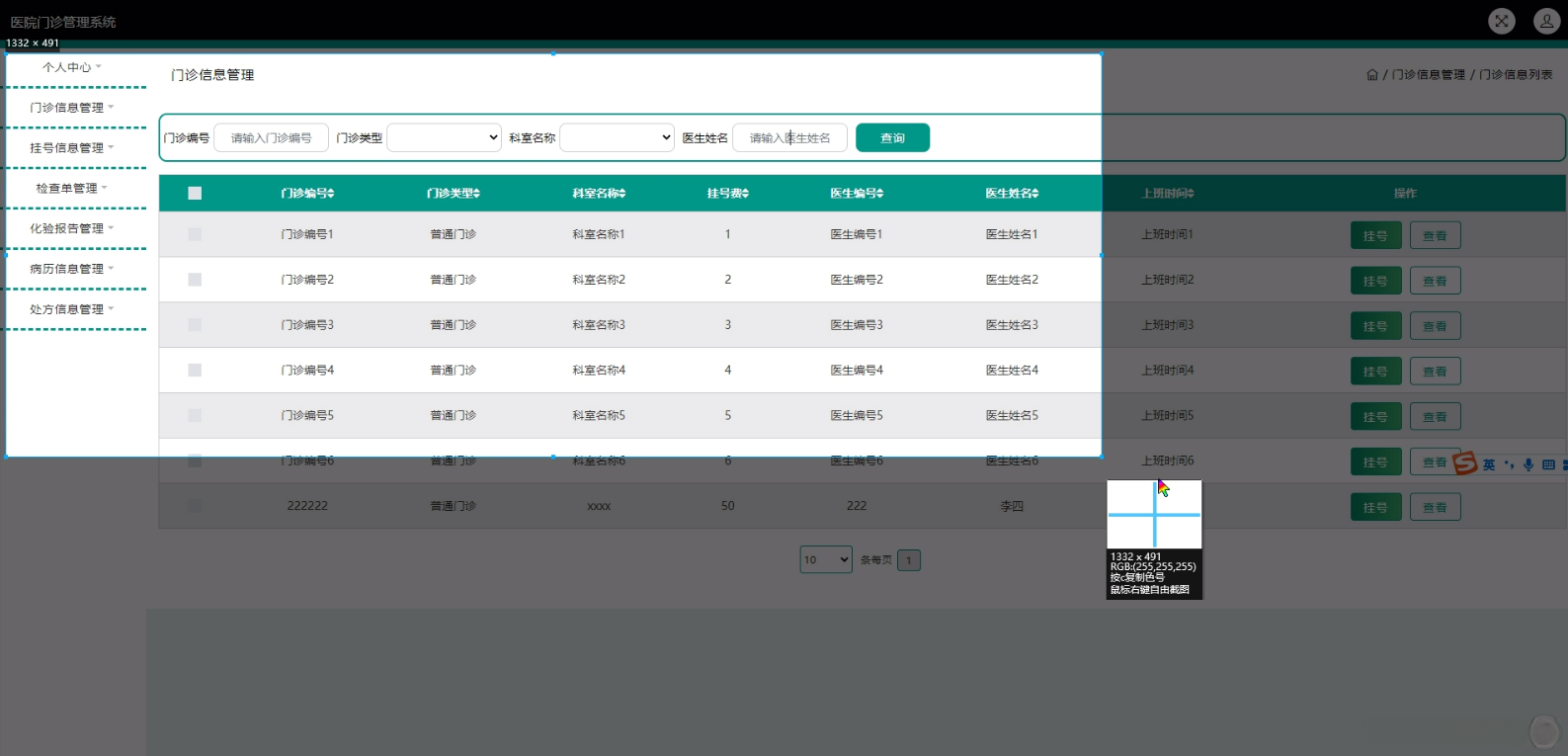This screenshot has width=1568, height=756.
Task: Click 查看 button for row 门诊编号3
Action: pos(1435,327)
